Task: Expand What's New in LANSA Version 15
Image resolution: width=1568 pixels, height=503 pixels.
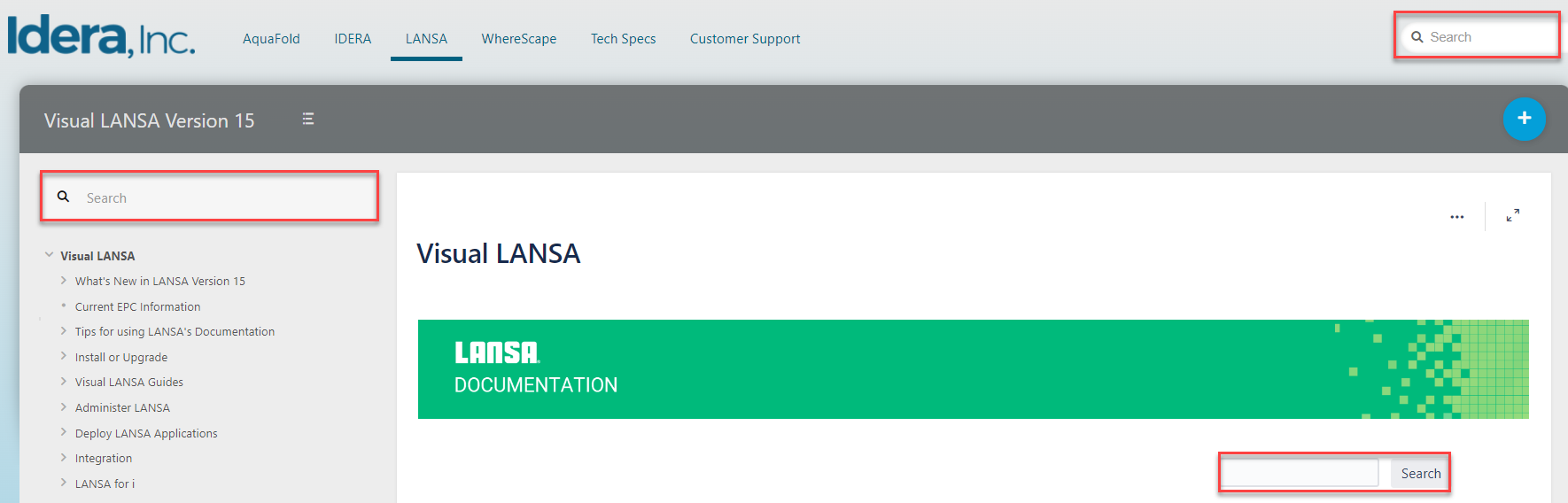Action: (x=64, y=281)
